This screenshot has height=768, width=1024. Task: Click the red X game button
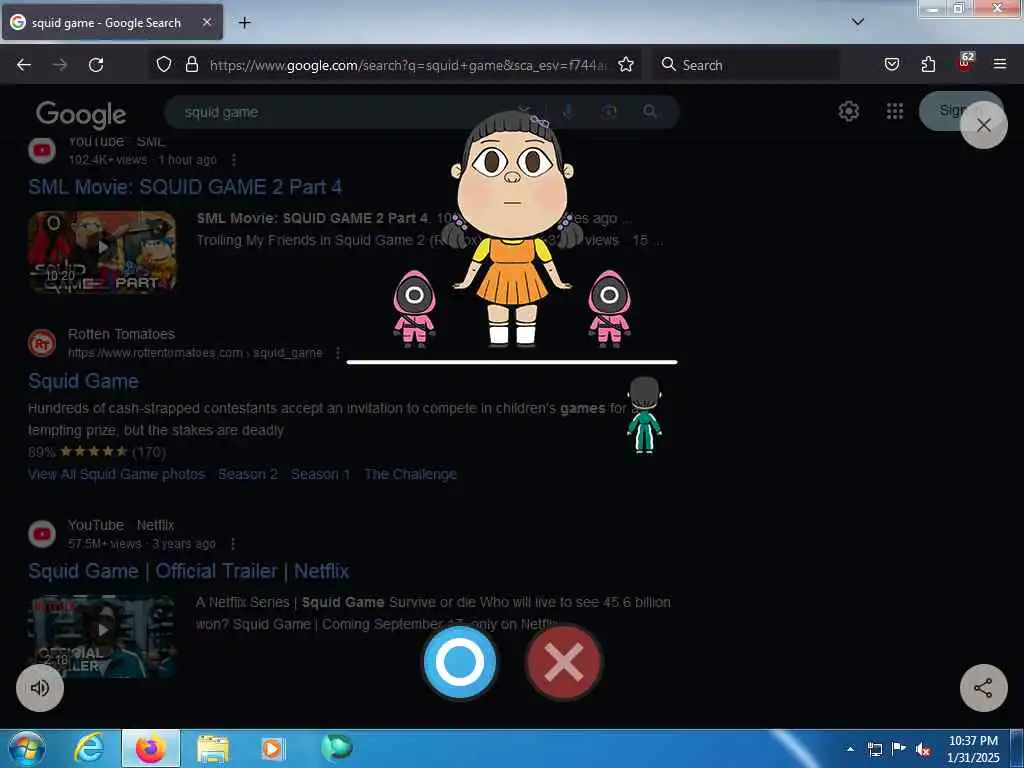pyautogui.click(x=564, y=662)
